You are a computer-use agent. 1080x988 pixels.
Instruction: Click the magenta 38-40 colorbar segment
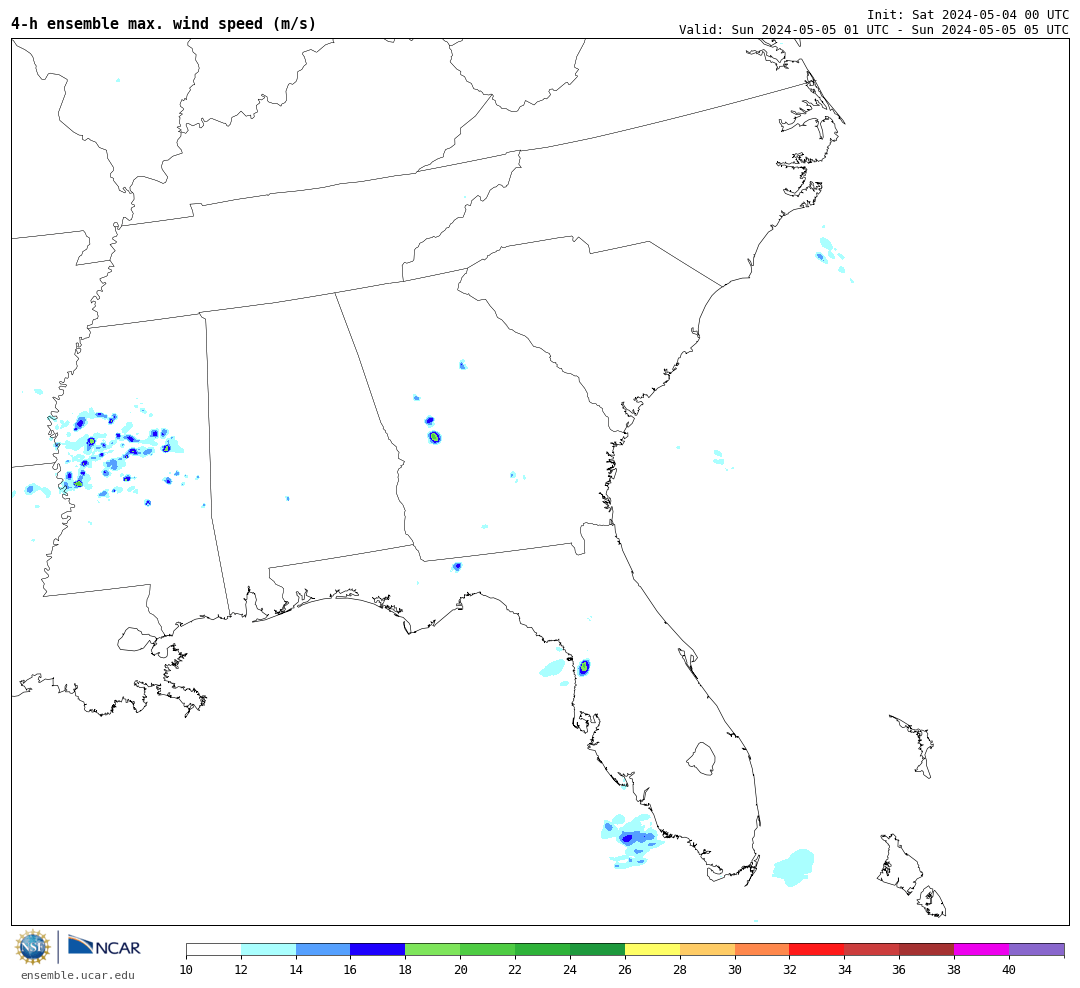click(x=982, y=950)
